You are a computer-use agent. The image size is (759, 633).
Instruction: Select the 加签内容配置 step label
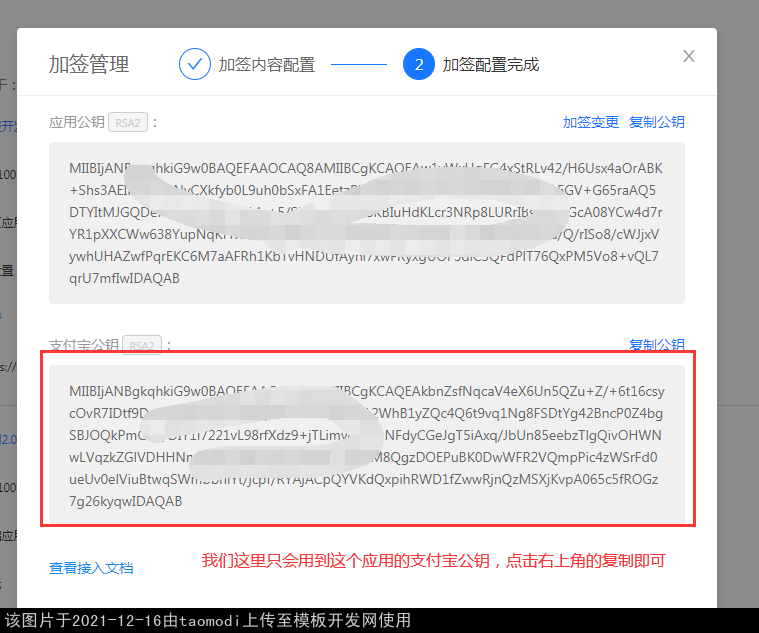(x=267, y=65)
